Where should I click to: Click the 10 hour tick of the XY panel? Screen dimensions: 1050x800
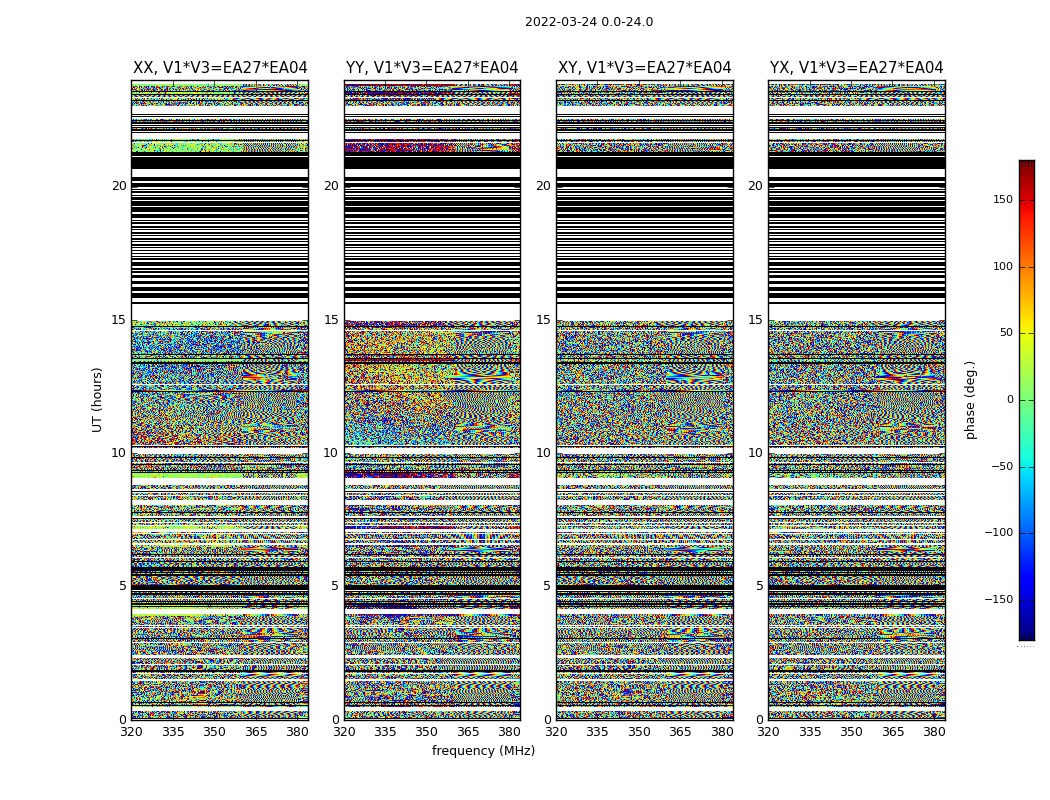(544, 453)
